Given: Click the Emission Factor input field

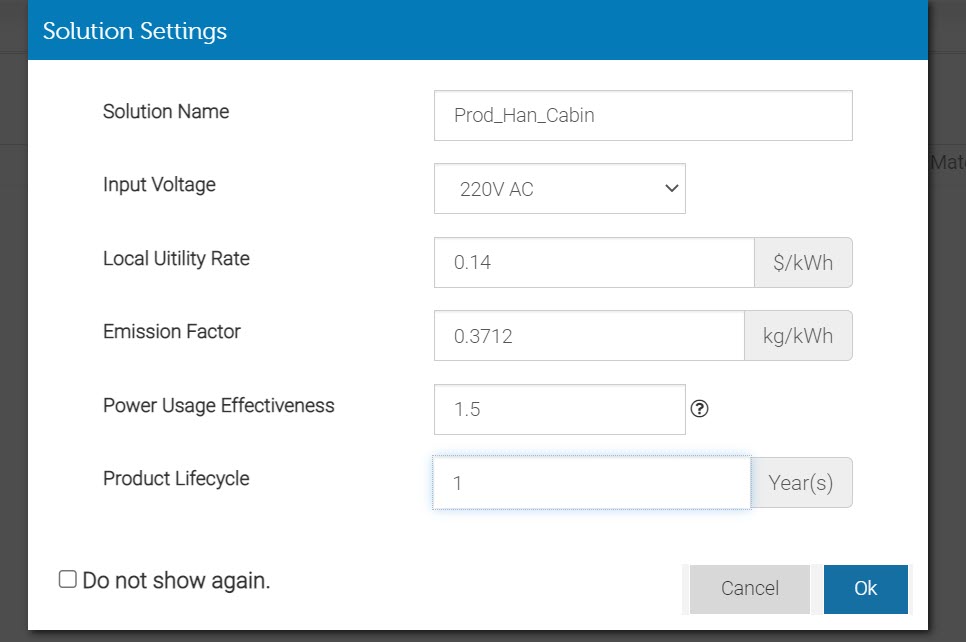Looking at the screenshot, I should 589,336.
